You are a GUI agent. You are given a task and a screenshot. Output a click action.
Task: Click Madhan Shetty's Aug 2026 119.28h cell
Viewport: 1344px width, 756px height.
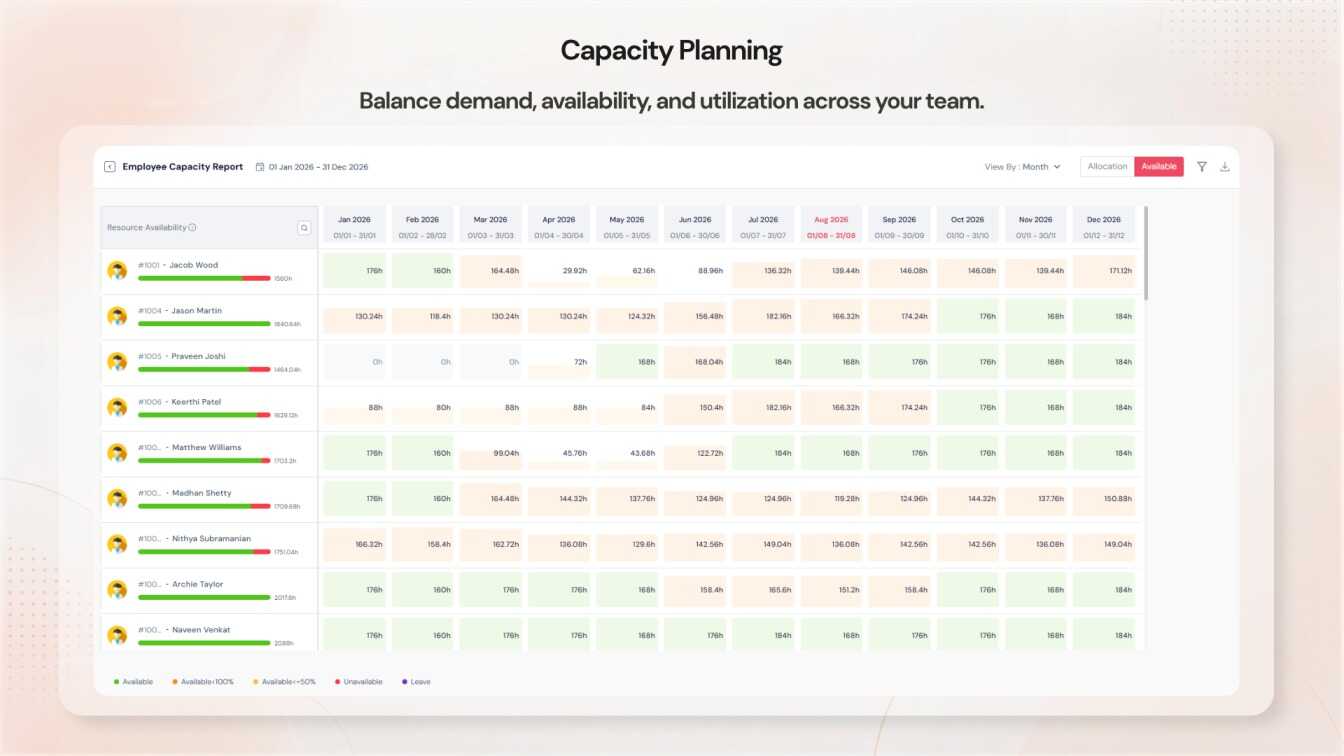pos(832,499)
